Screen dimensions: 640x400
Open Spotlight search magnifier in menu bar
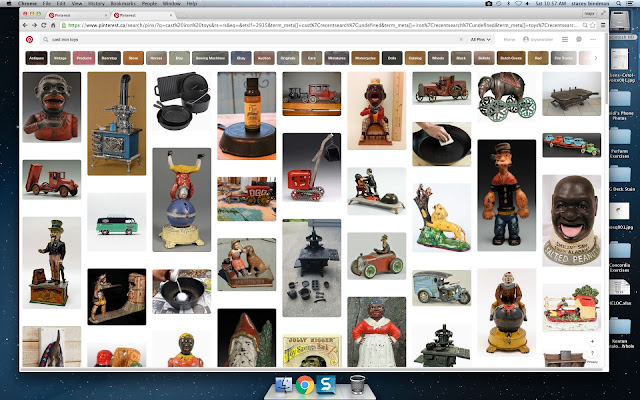coord(619,3)
